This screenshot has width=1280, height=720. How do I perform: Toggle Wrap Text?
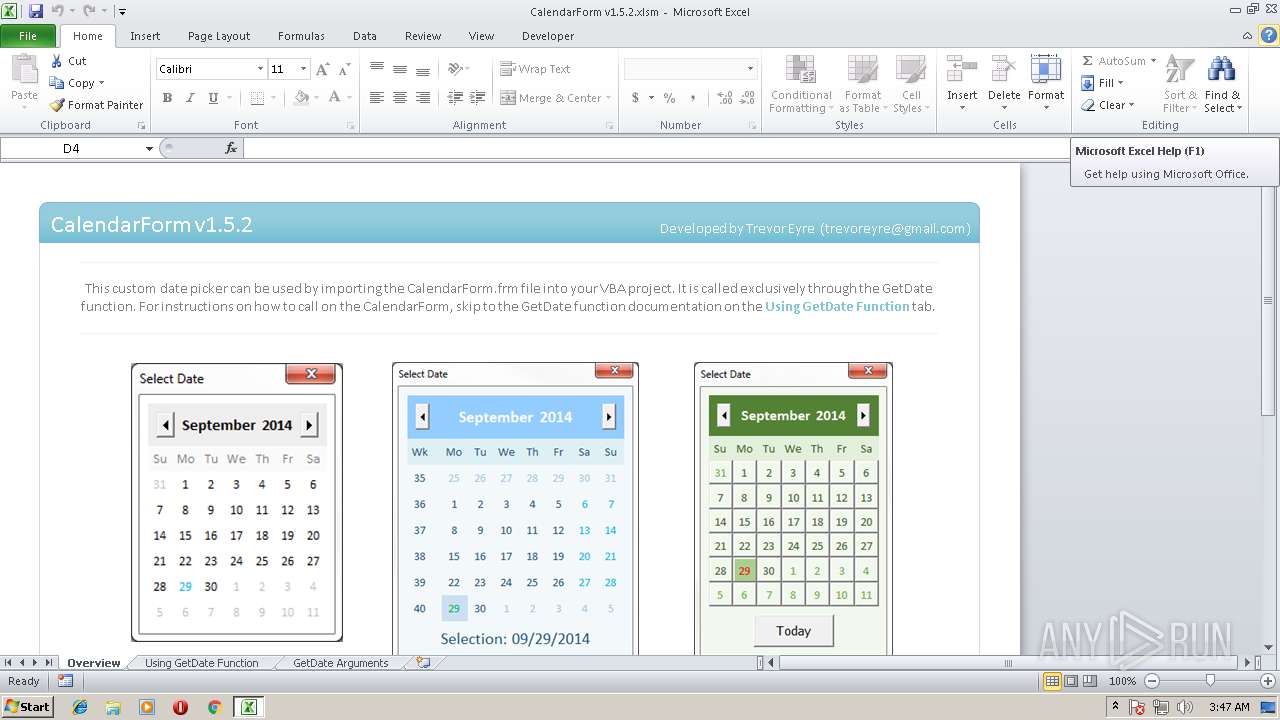tap(535, 69)
